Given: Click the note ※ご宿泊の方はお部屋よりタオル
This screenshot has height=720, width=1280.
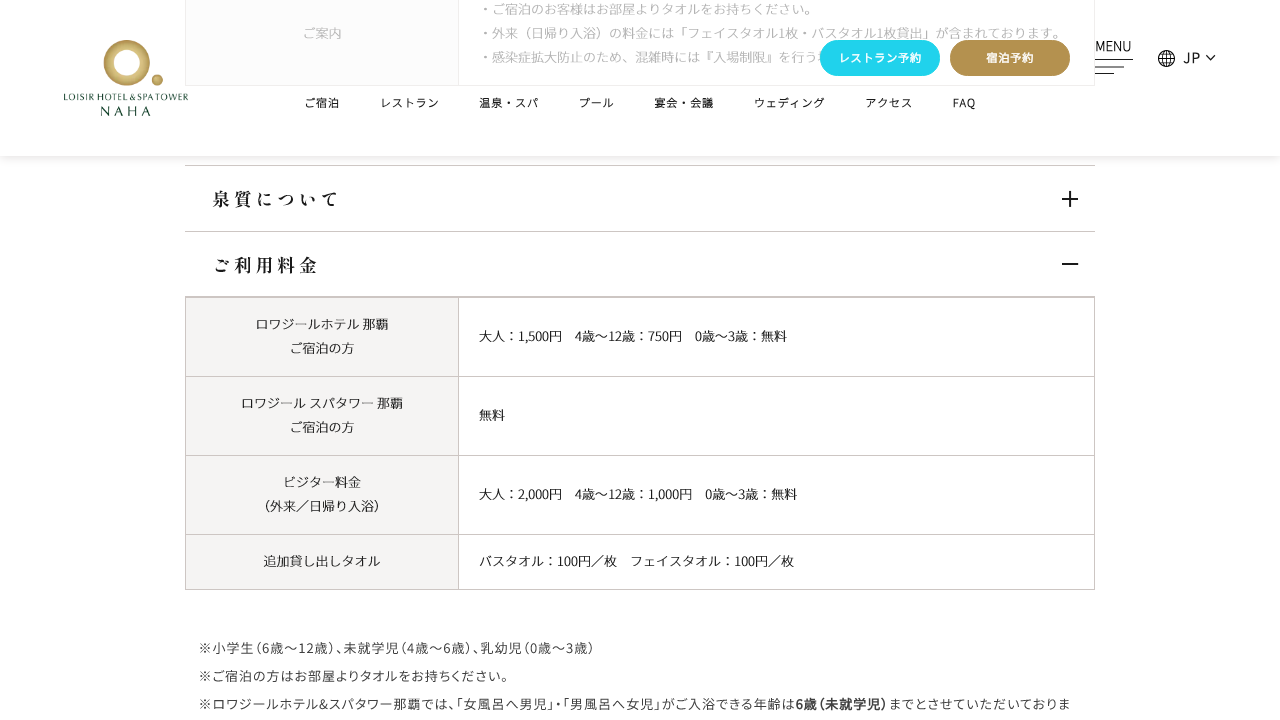Looking at the screenshot, I should point(355,676).
